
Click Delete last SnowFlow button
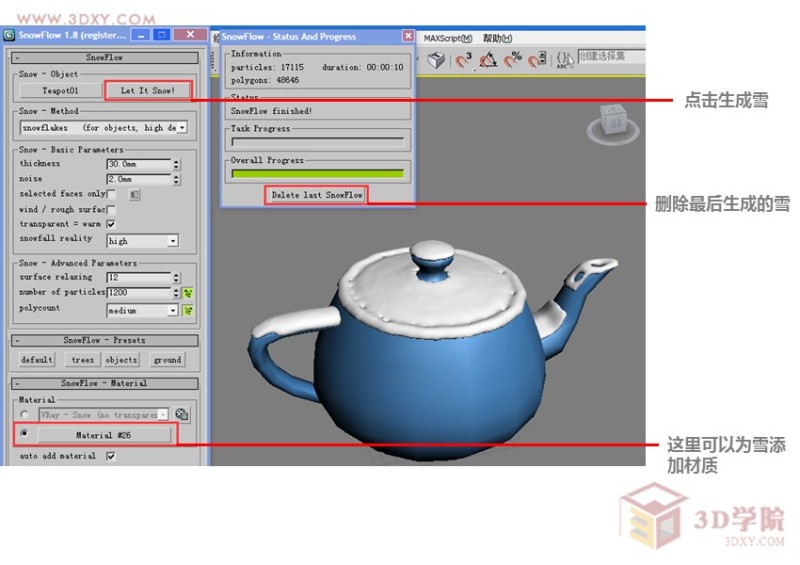(x=317, y=195)
